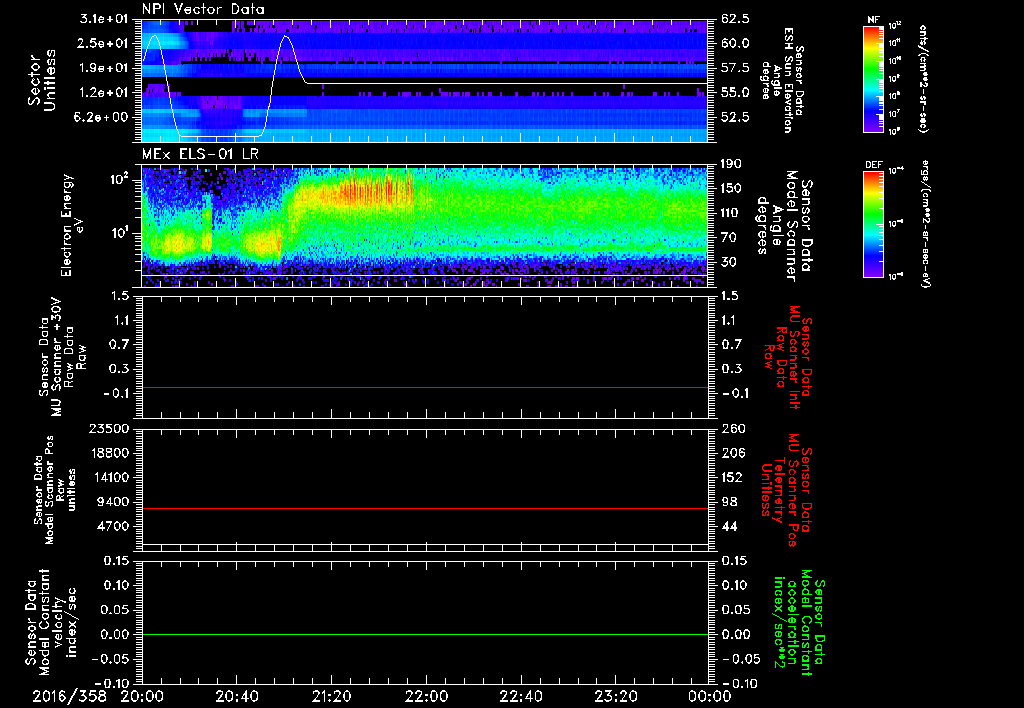The image size is (1024, 708).
Task: Click the "62.5" sun elevation tick
Action: tap(735, 19)
